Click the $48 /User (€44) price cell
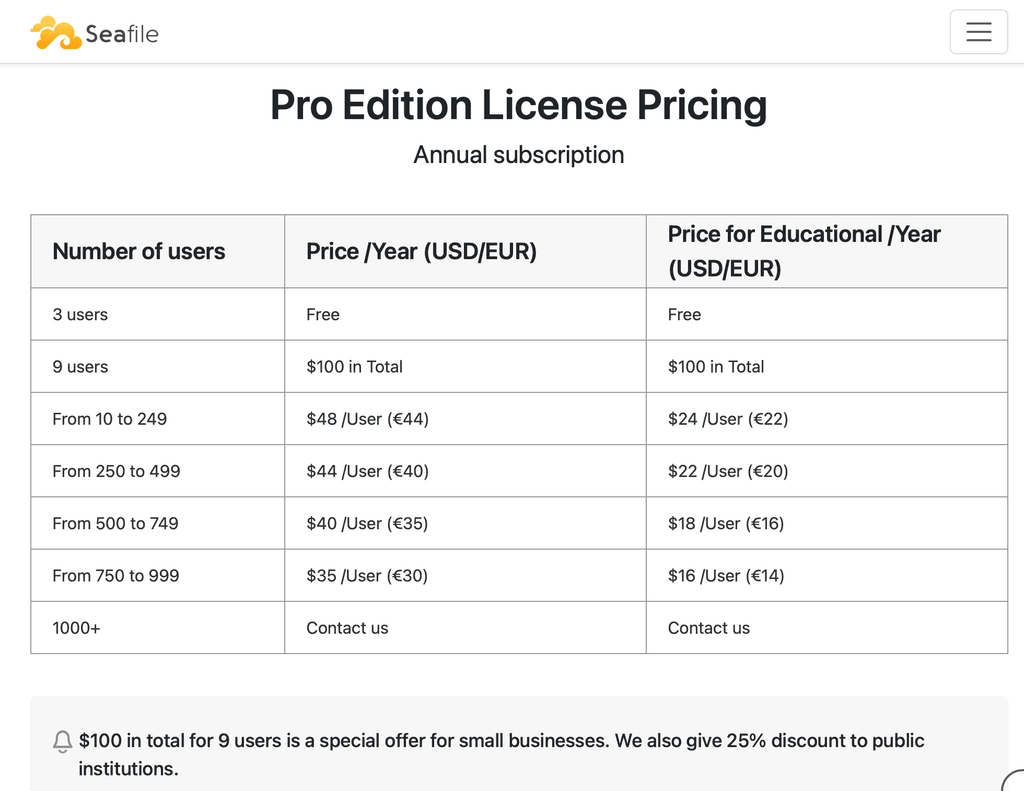This screenshot has height=791, width=1024. click(367, 419)
